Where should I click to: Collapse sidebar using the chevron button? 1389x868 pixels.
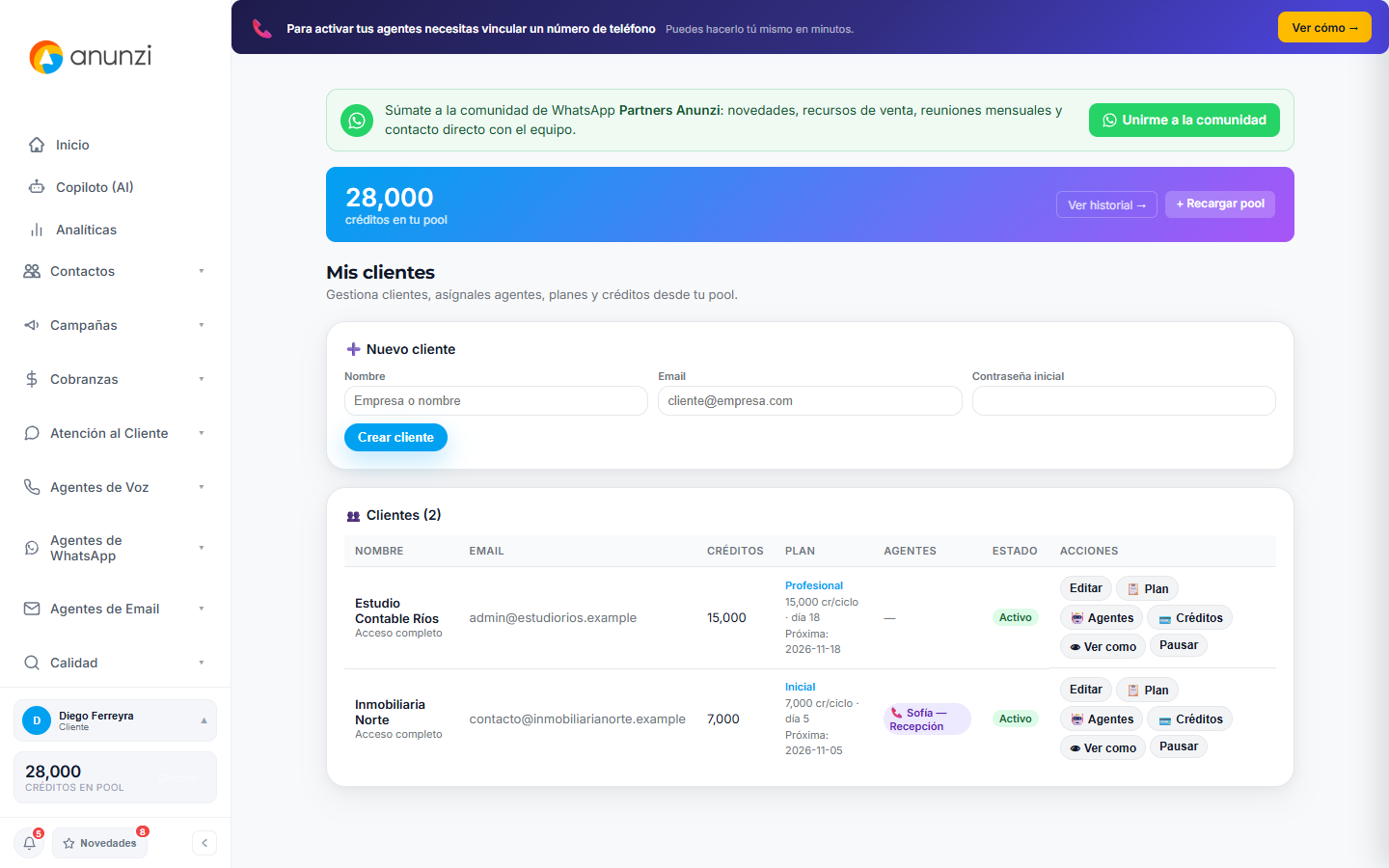click(x=204, y=843)
